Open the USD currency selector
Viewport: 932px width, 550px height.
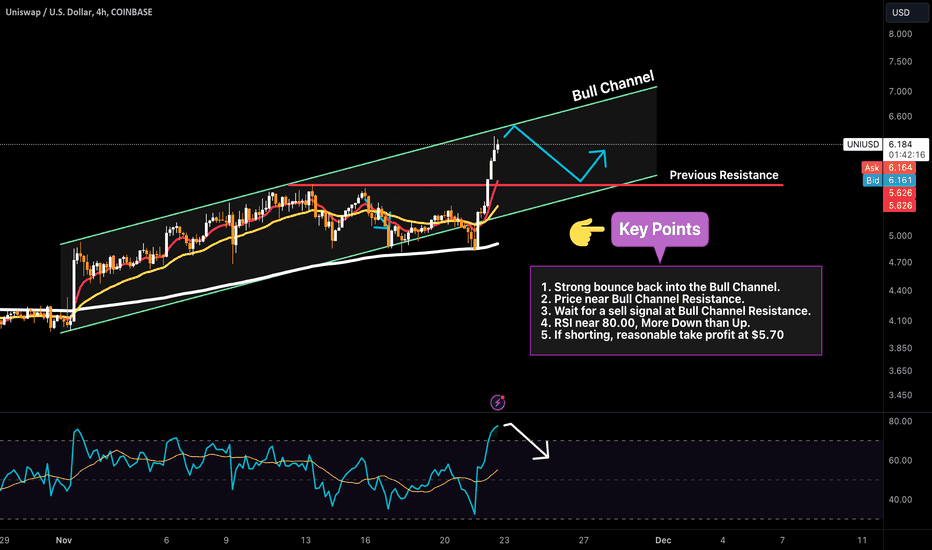[907, 12]
